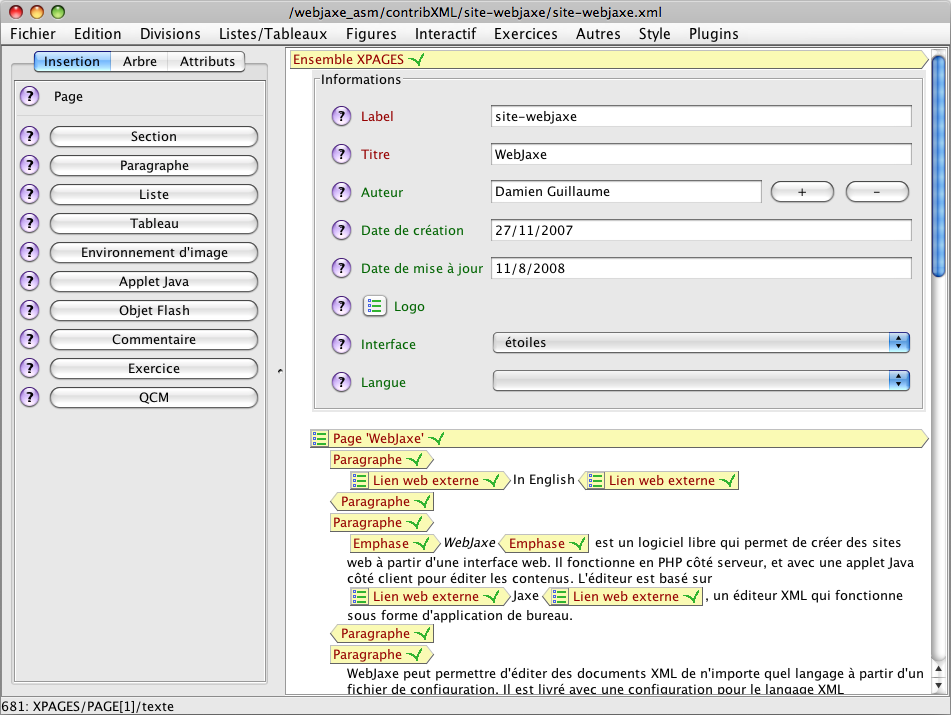Click the help icon next to Titre field
The width and height of the screenshot is (951, 715).
342,155
